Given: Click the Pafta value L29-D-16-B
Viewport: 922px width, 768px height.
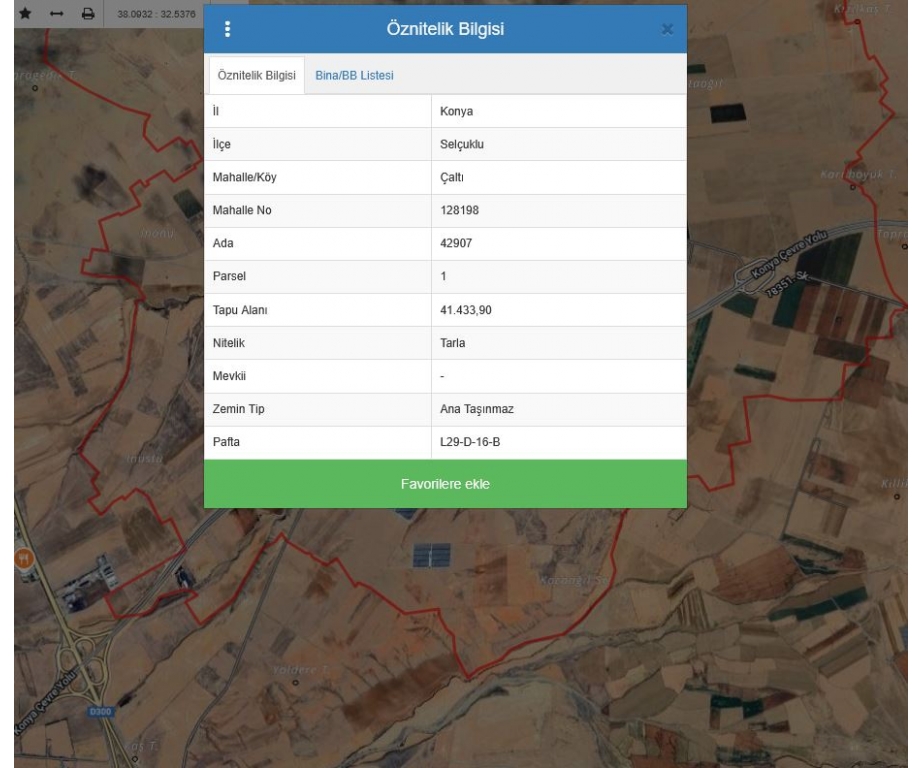Looking at the screenshot, I should 470,442.
